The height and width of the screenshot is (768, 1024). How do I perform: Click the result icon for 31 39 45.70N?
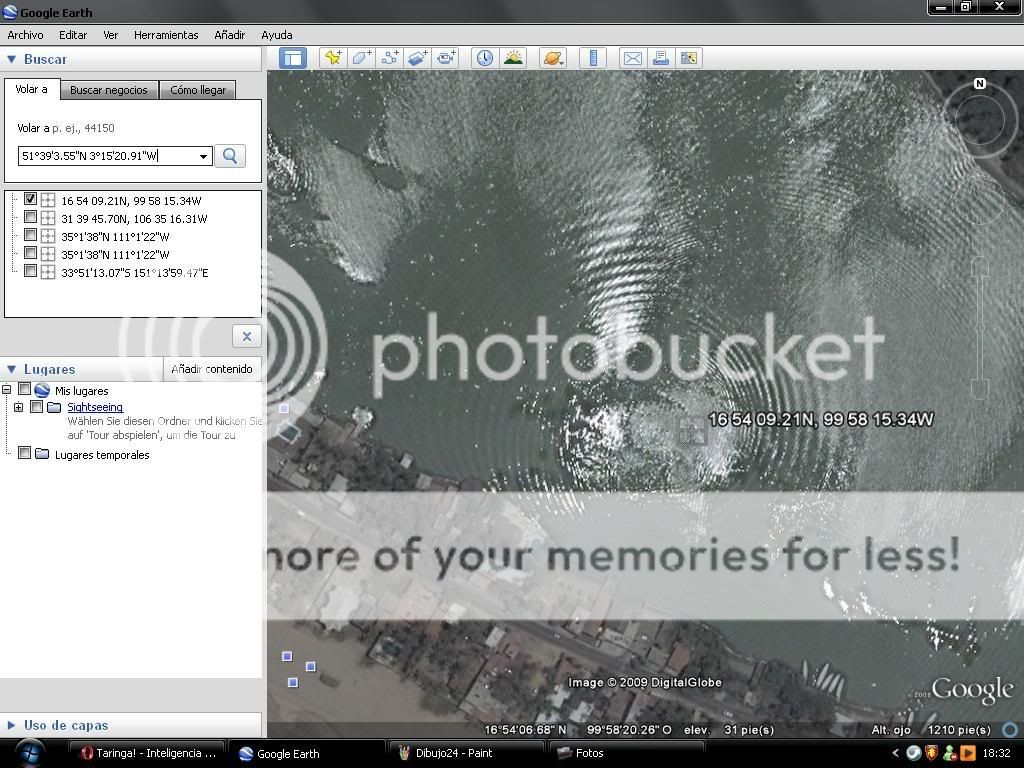[x=48, y=218]
